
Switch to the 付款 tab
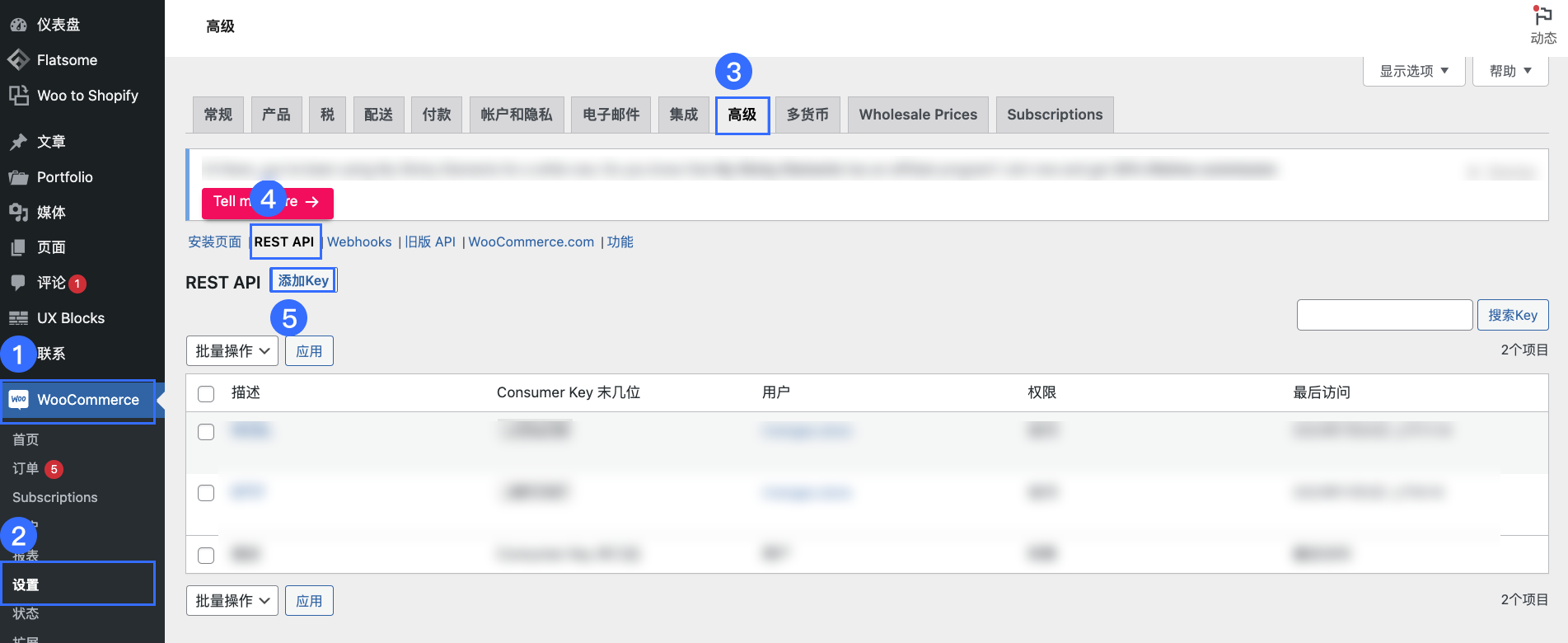tap(437, 115)
